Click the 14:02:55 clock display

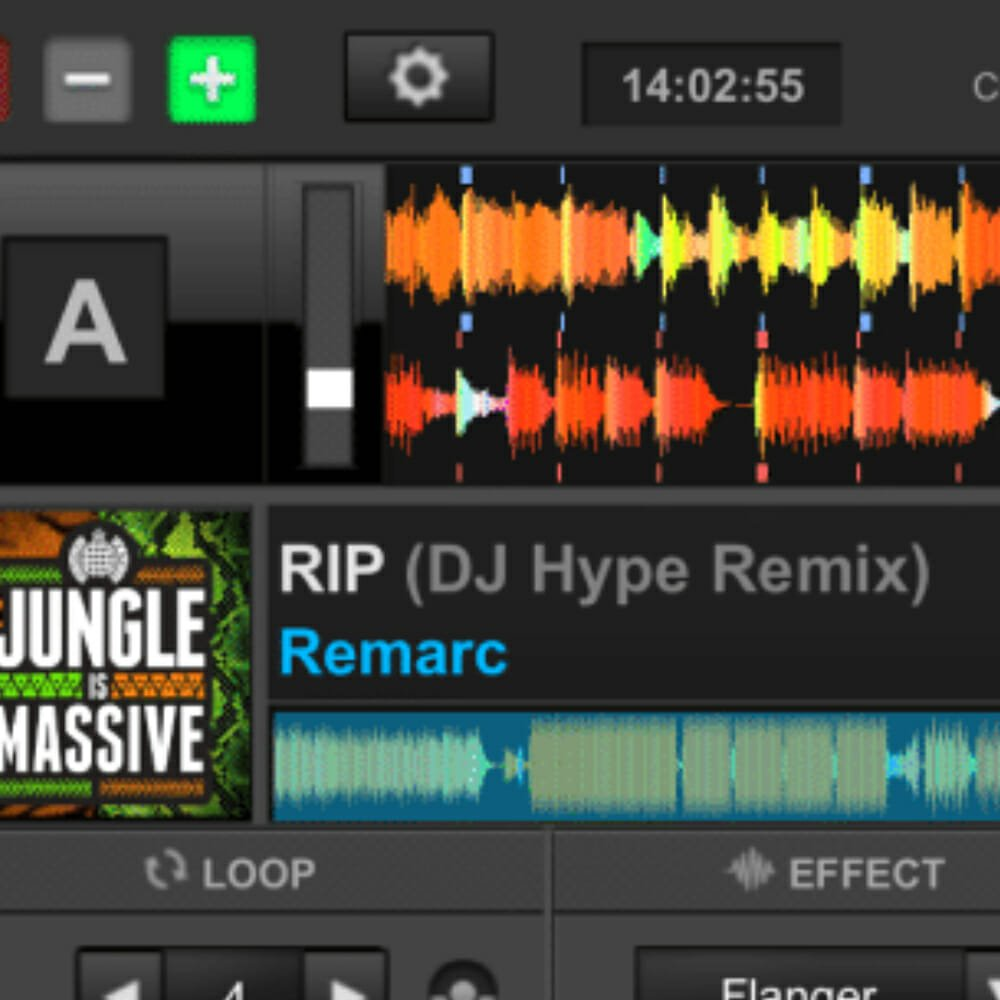[x=711, y=85]
